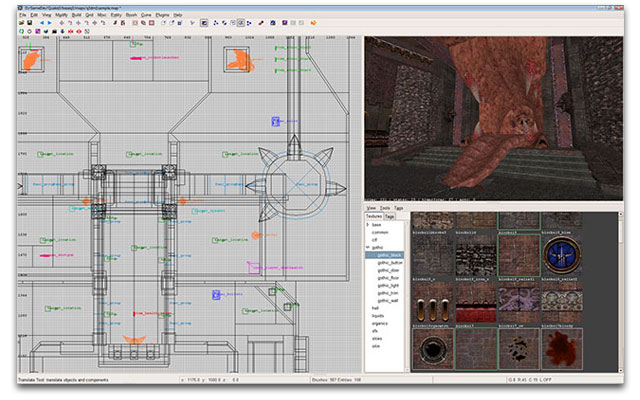Select the gothic_block tree row
This screenshot has width=640, height=400.
[384, 255]
